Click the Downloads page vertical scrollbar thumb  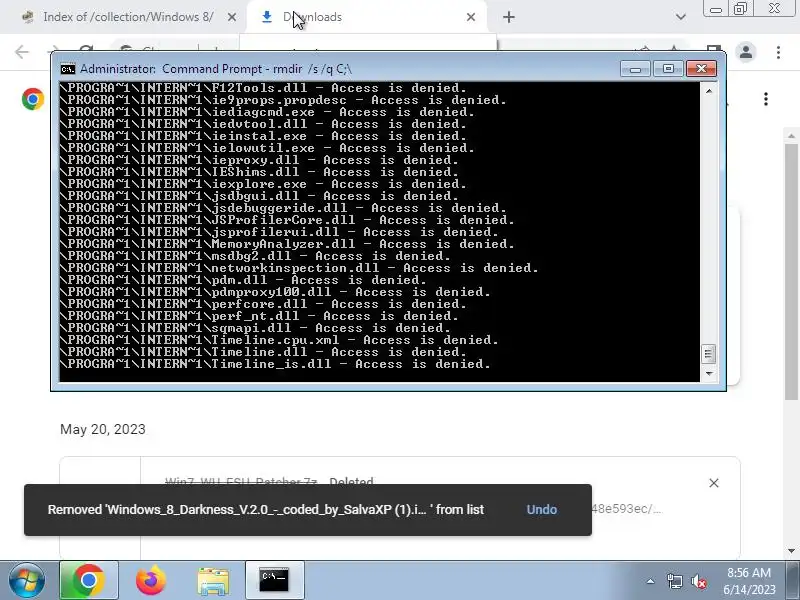[791, 272]
